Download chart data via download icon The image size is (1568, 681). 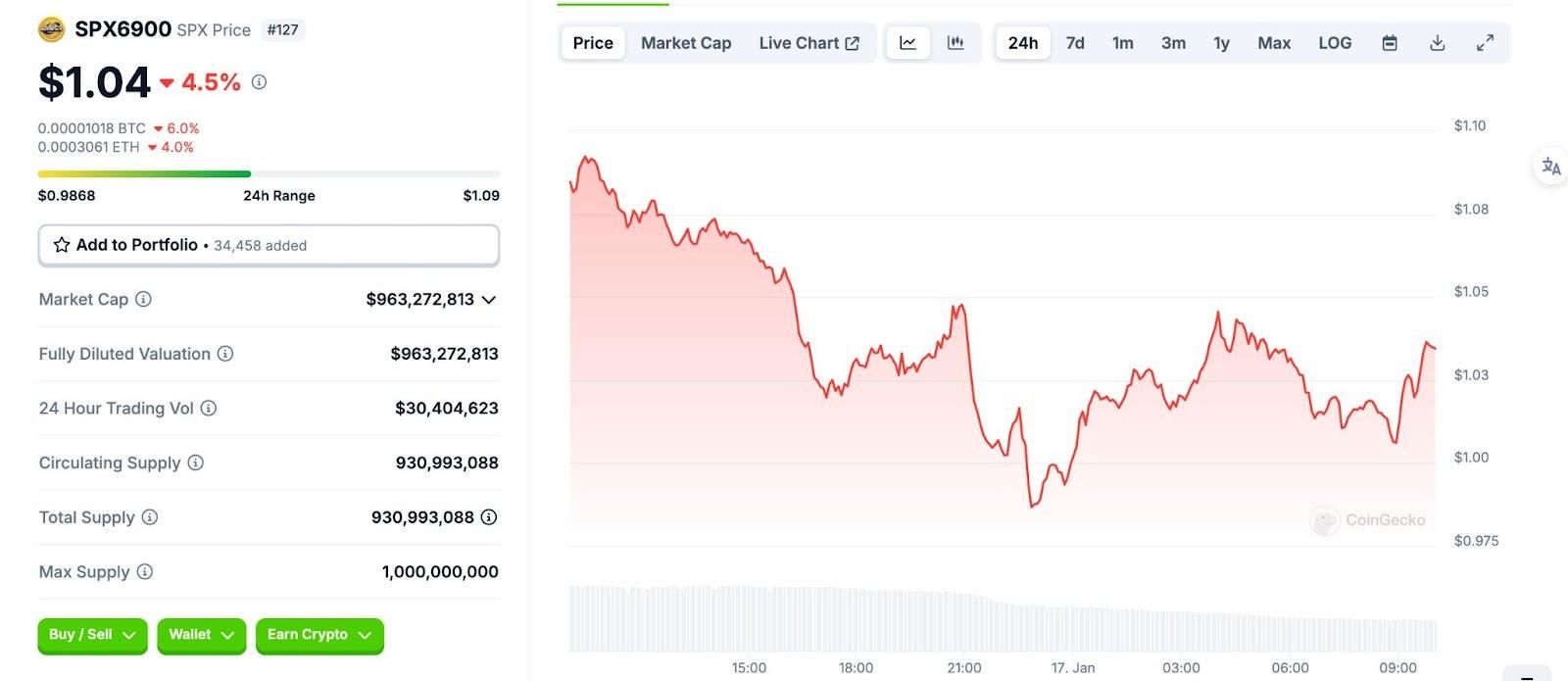1438,43
